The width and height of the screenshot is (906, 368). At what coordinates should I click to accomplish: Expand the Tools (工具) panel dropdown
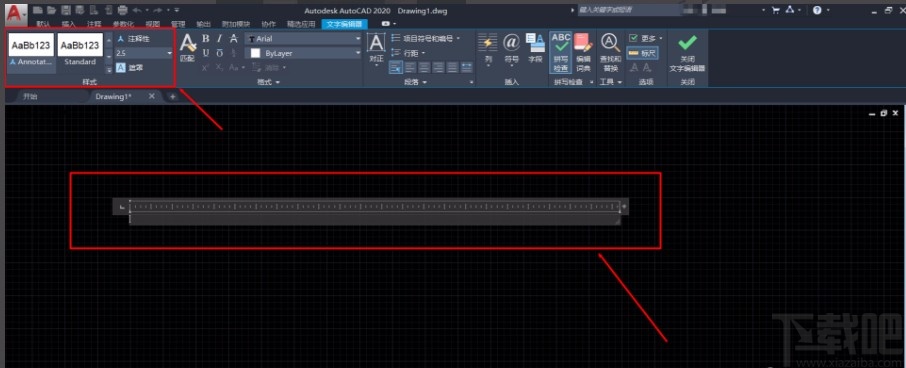pos(610,83)
